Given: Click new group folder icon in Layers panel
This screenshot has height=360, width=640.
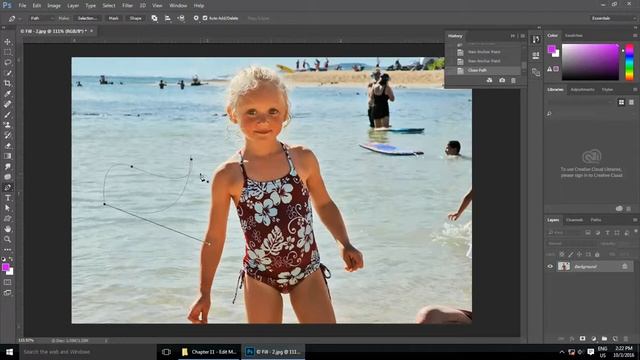Looking at the screenshot, I should [x=604, y=339].
